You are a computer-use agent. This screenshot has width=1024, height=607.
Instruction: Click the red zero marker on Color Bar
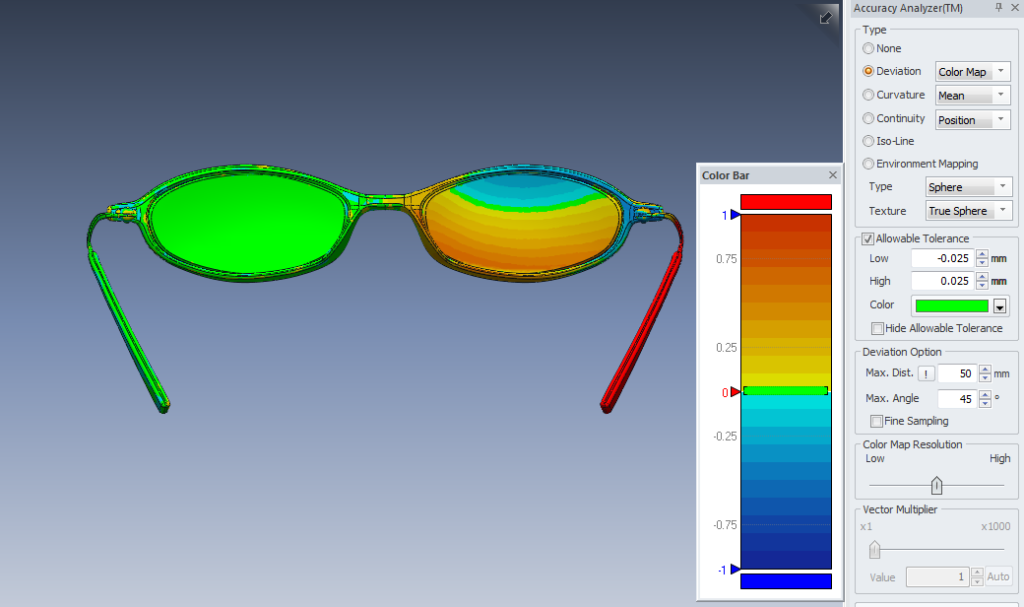pyautogui.click(x=734, y=392)
